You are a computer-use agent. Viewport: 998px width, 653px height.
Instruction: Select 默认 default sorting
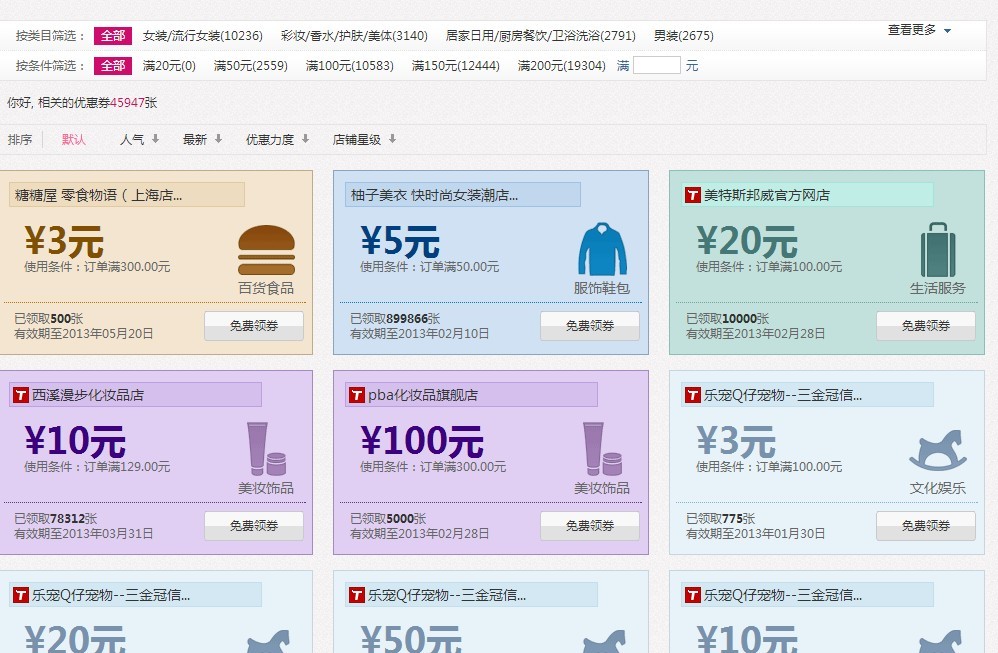point(74,139)
